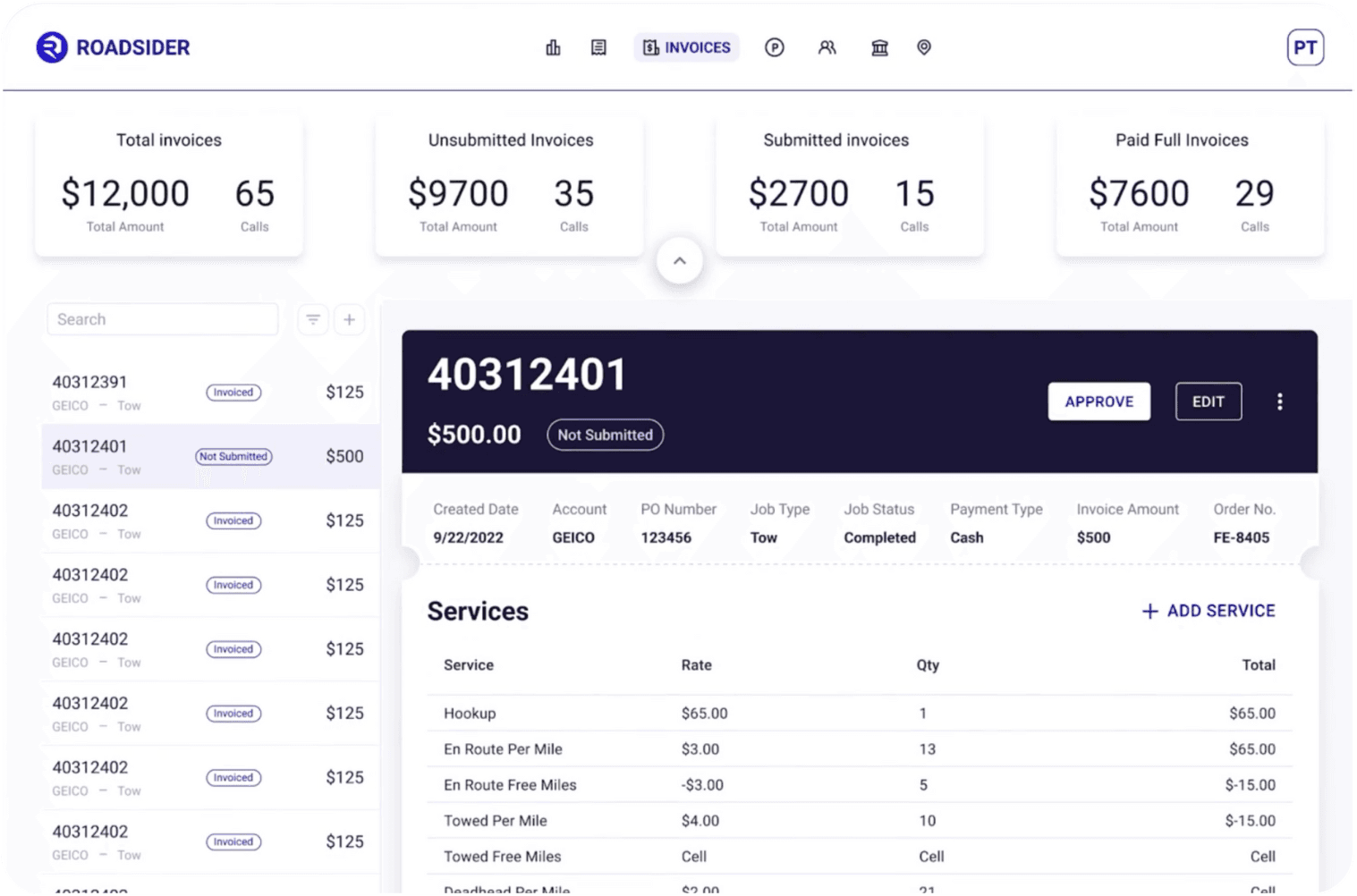Click the location pin icon in the navbar
1357x896 pixels.
[924, 47]
